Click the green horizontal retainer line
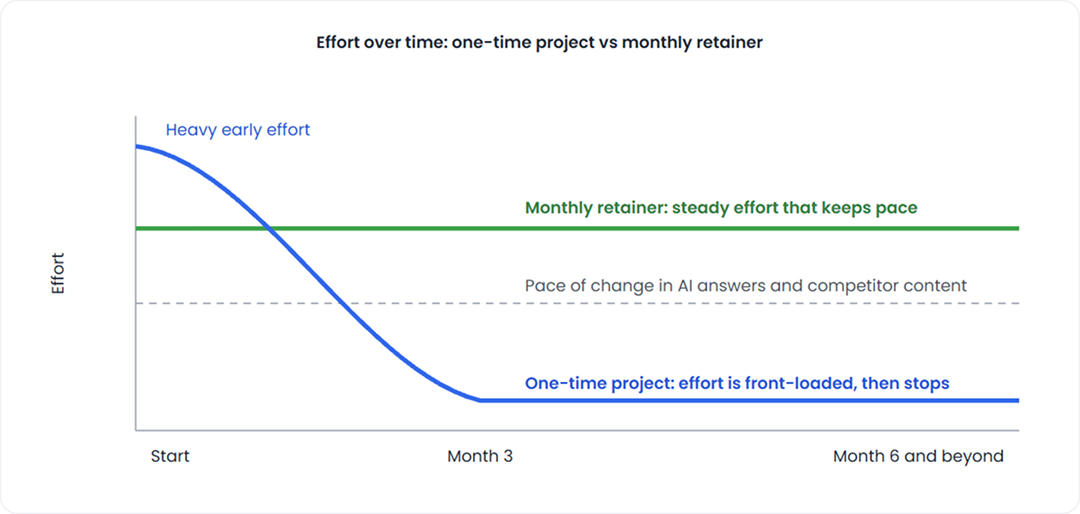 coord(577,228)
